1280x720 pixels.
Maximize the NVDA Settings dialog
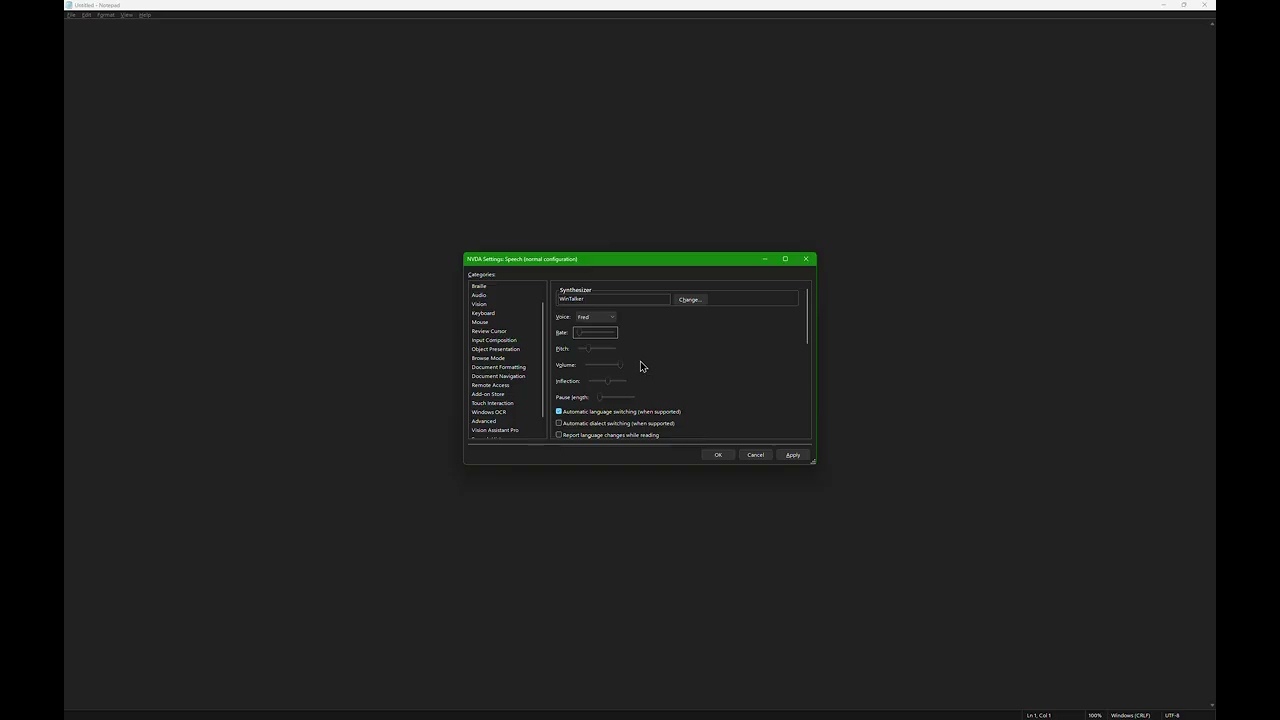[x=785, y=259]
